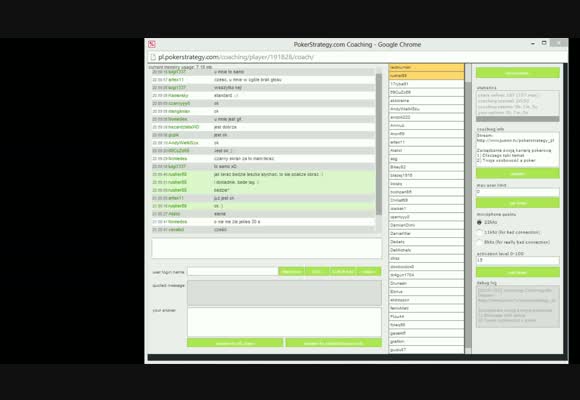Image resolution: width=580 pixels, height=400 pixels.
Task: Click the activation level 0-100 field
Action: [x=517, y=260]
